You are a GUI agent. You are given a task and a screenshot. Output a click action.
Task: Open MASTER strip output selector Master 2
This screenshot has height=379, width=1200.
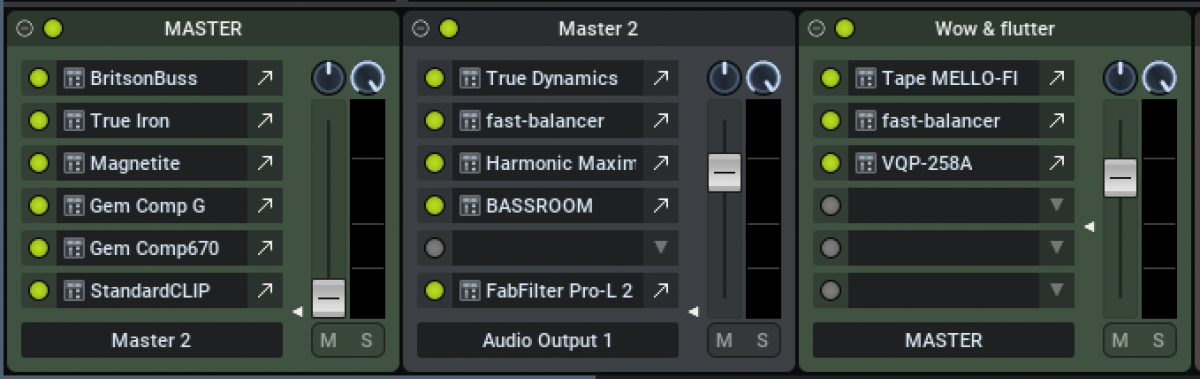tap(151, 340)
